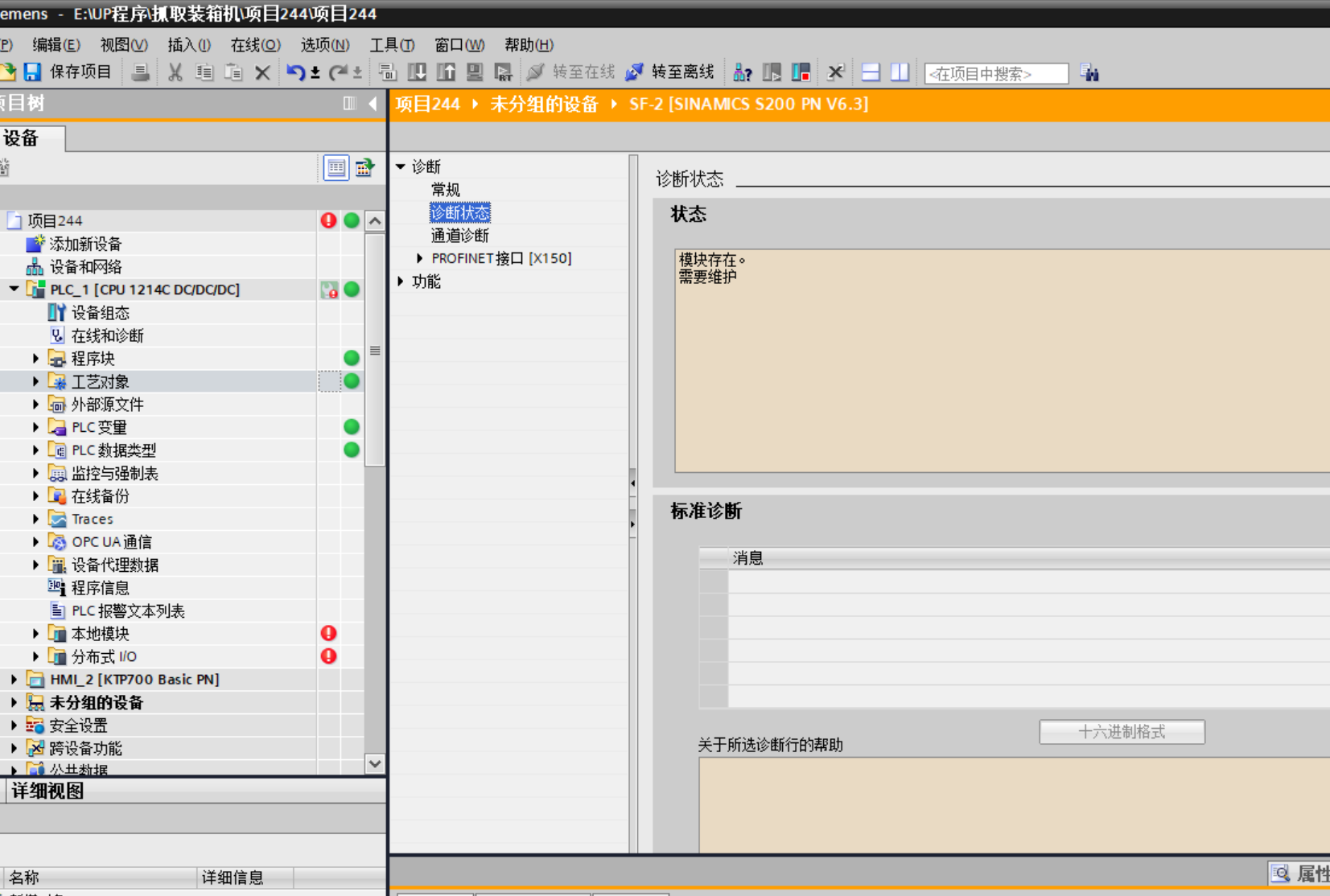Click the 十六进制格式 button

1122,732
